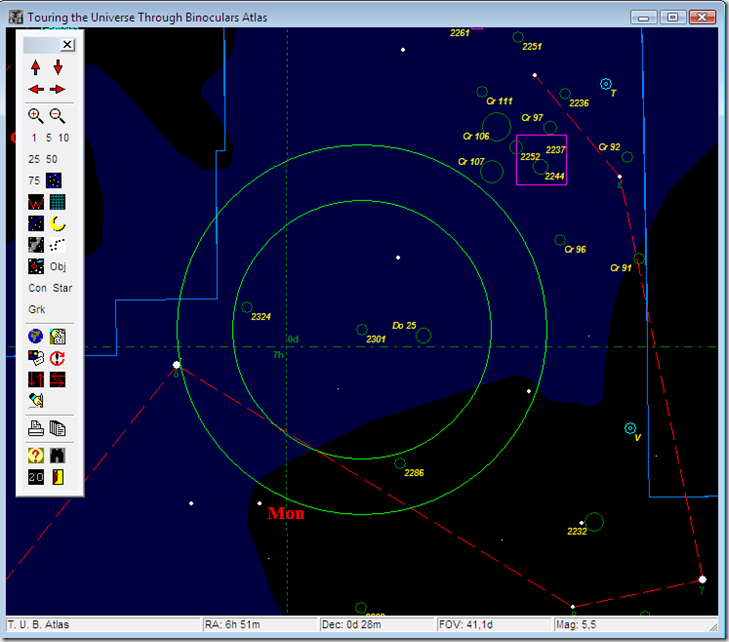This screenshot has height=642, width=729.
Task: Toggle Greek letters with Grk button
Action: pos(37,310)
